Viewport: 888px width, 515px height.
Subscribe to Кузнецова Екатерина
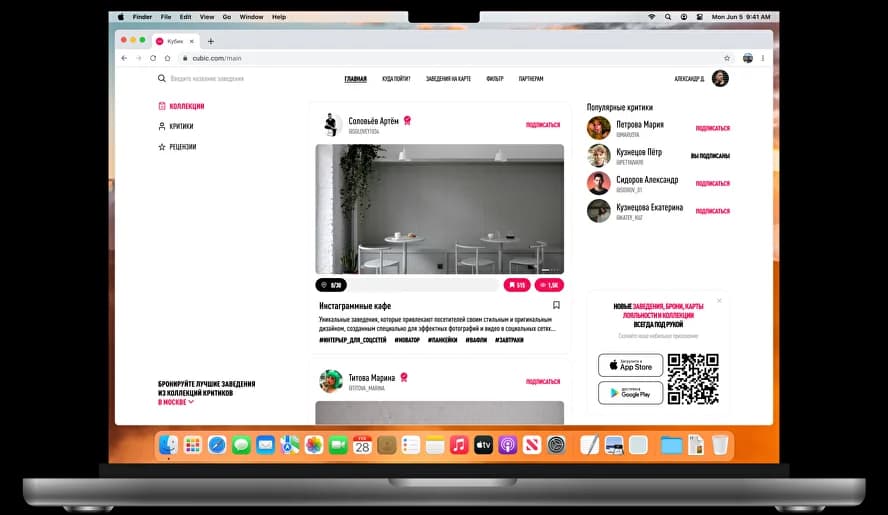pyautogui.click(x=712, y=211)
